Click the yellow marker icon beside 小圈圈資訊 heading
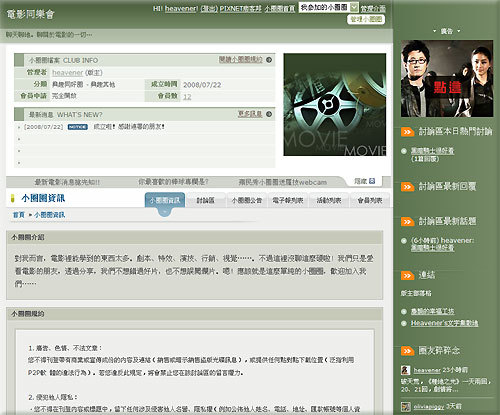Viewport: 500px width, 415px height. click(13, 198)
